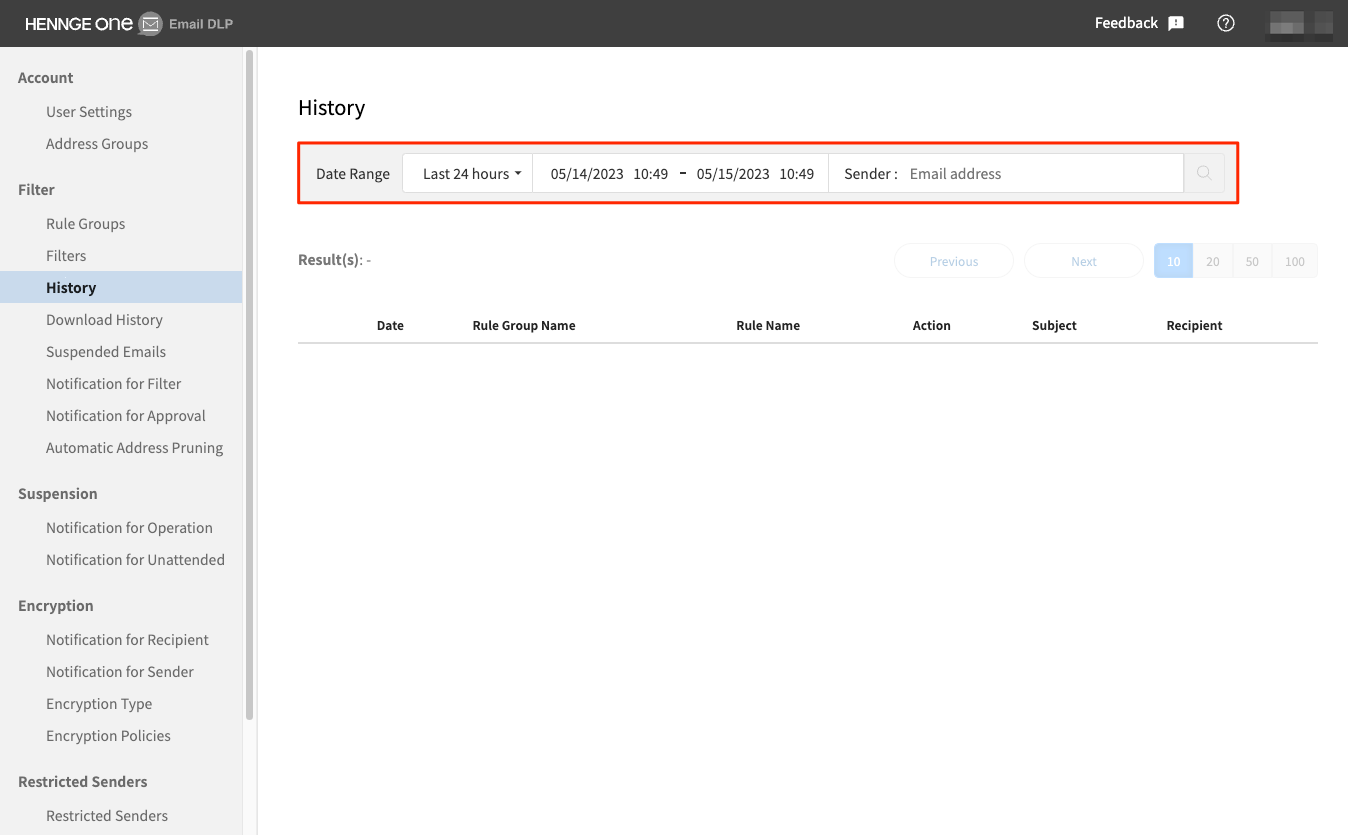Screen dimensions: 1348x835
Task: Click the Feedback speech bubble icon
Action: tap(1176, 23)
